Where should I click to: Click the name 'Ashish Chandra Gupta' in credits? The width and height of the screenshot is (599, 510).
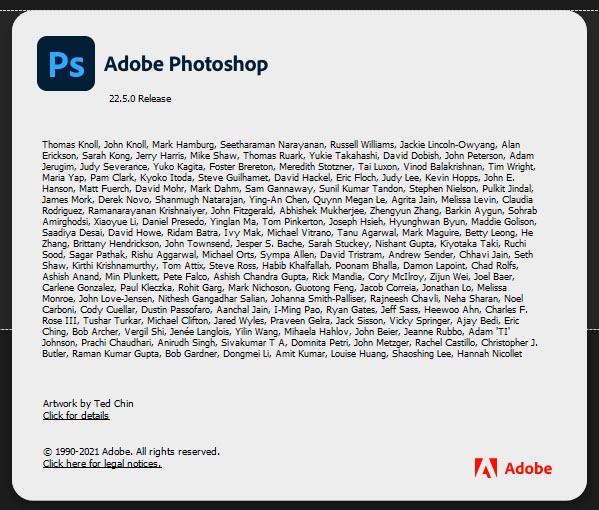[x=259, y=277]
